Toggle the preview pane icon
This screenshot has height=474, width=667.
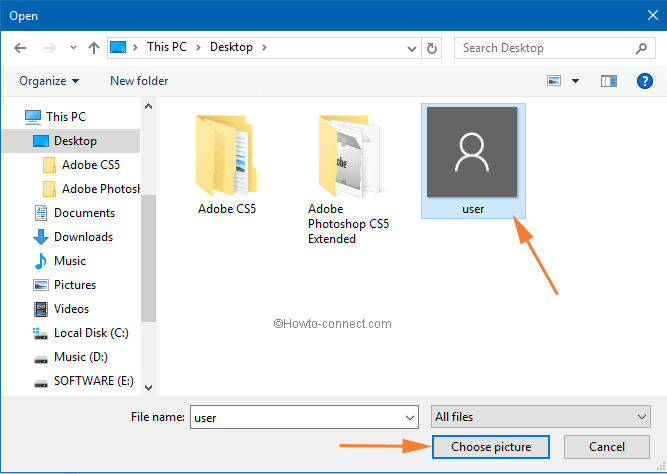tap(608, 81)
